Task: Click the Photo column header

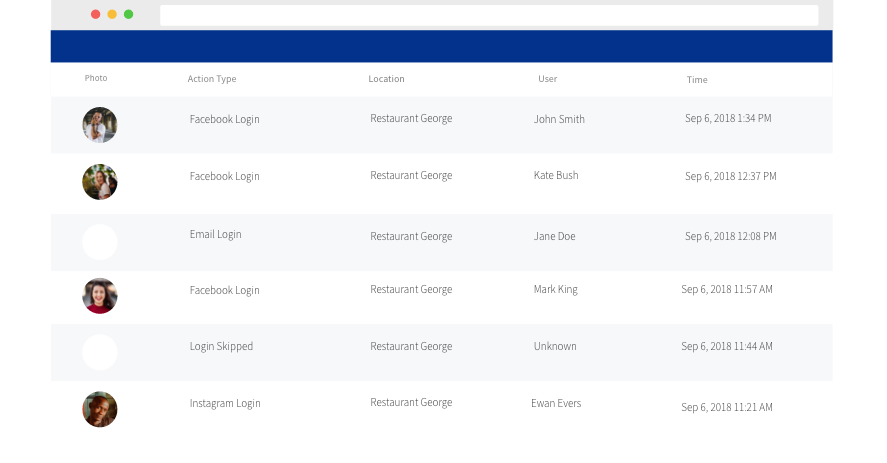Action: point(96,78)
